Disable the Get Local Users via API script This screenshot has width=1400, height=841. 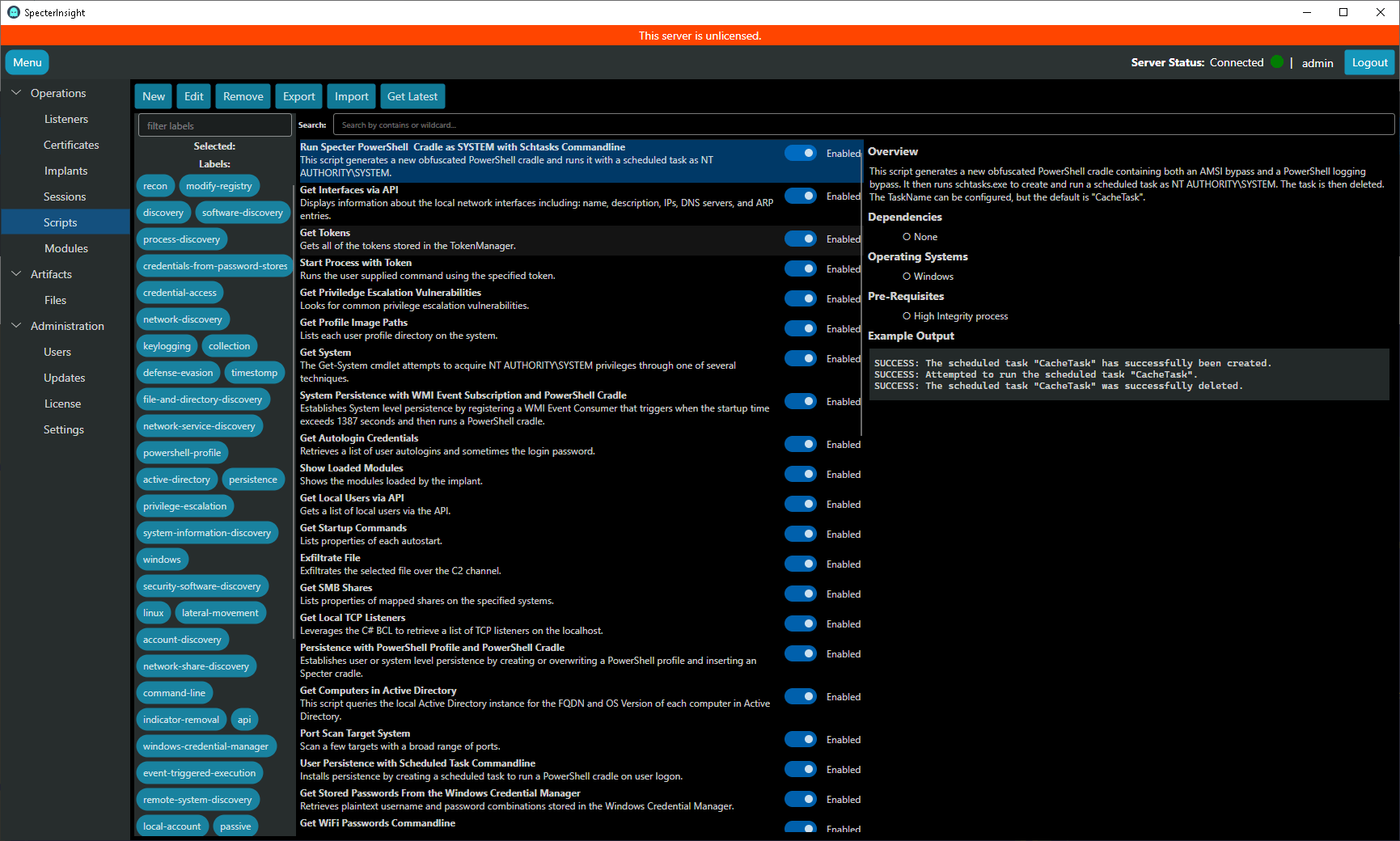pos(801,504)
